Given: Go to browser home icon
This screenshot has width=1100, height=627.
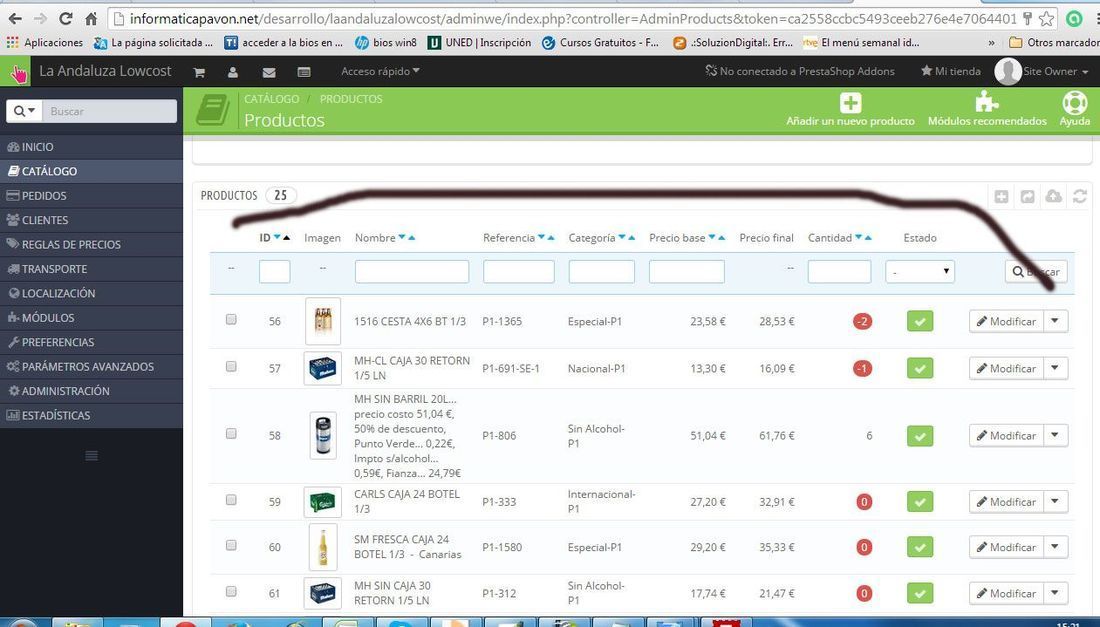Looking at the screenshot, I should pyautogui.click(x=91, y=18).
